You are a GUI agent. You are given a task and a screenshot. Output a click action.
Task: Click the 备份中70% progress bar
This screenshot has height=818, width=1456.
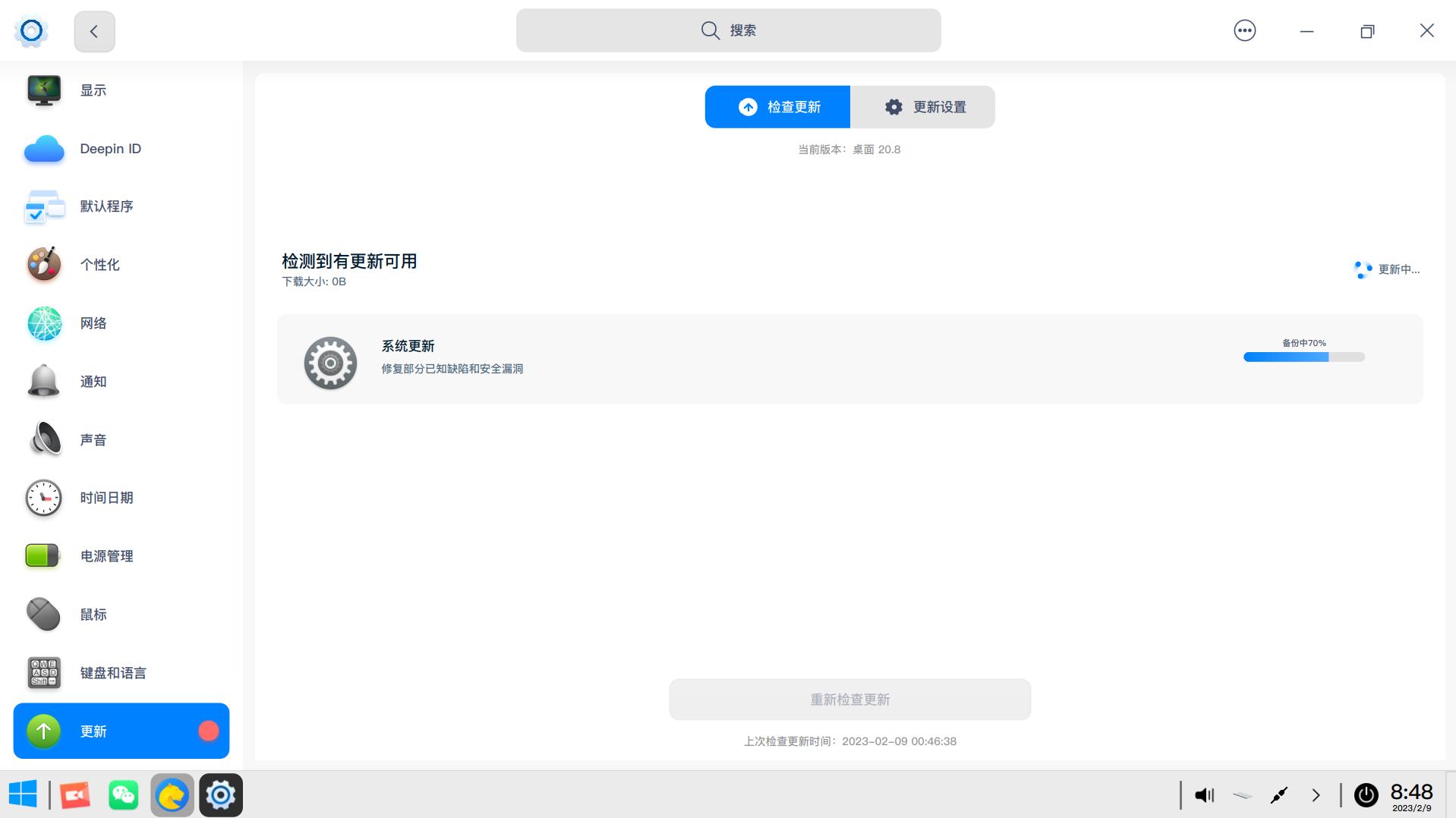point(1302,356)
